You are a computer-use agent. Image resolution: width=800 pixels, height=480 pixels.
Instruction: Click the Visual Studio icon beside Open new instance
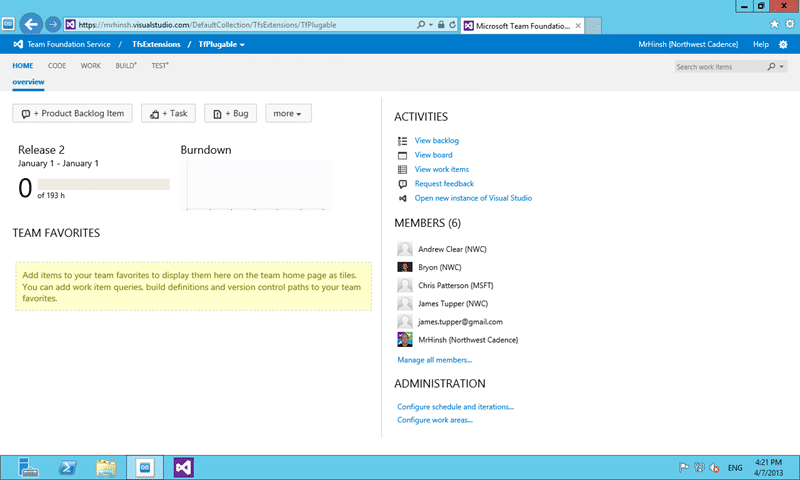(403, 198)
